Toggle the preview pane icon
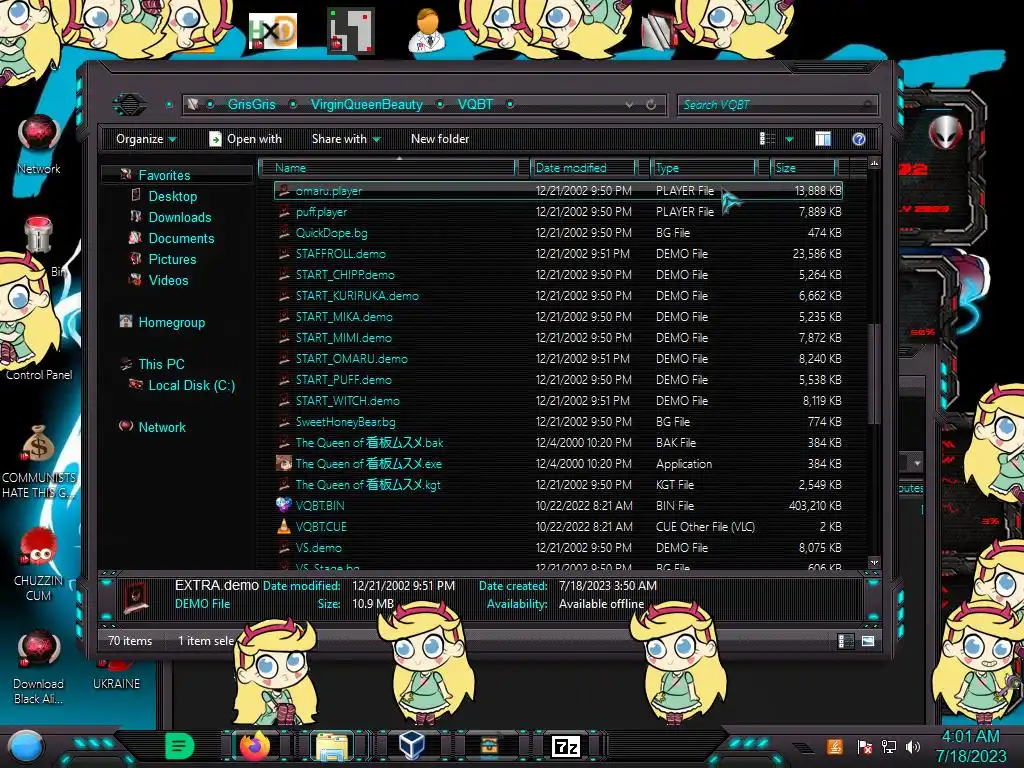1024x768 pixels. (823, 138)
